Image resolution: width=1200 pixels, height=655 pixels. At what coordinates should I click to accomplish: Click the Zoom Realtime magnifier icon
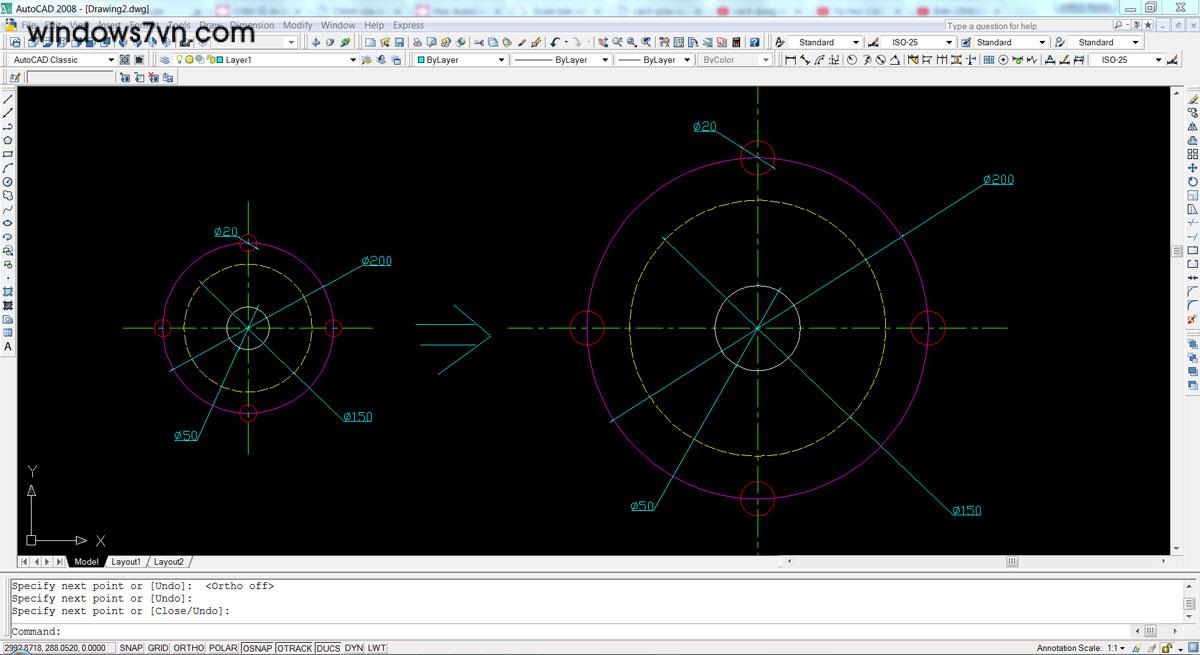(x=617, y=42)
